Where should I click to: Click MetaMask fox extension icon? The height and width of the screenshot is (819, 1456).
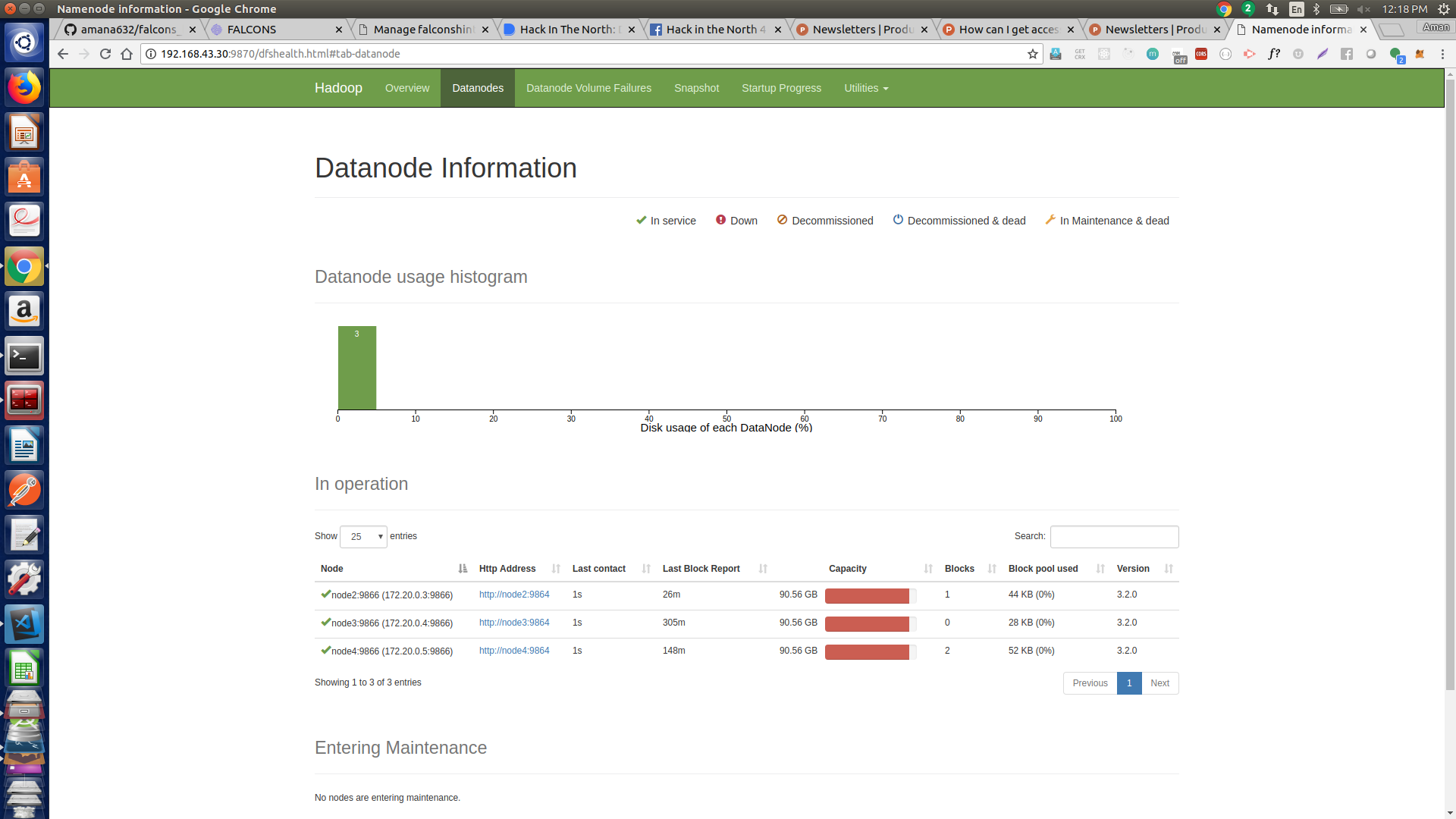[1420, 54]
